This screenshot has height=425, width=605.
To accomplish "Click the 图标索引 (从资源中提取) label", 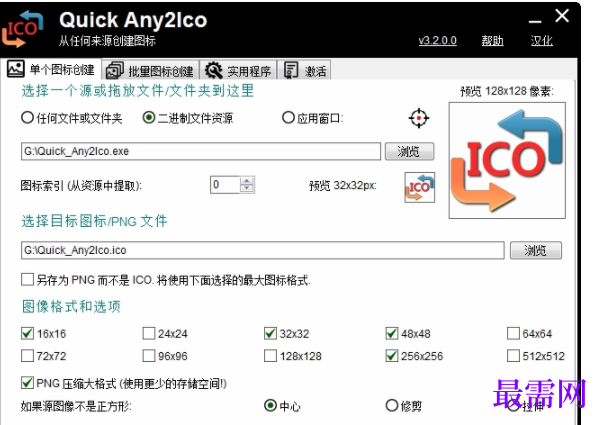I will [x=81, y=186].
